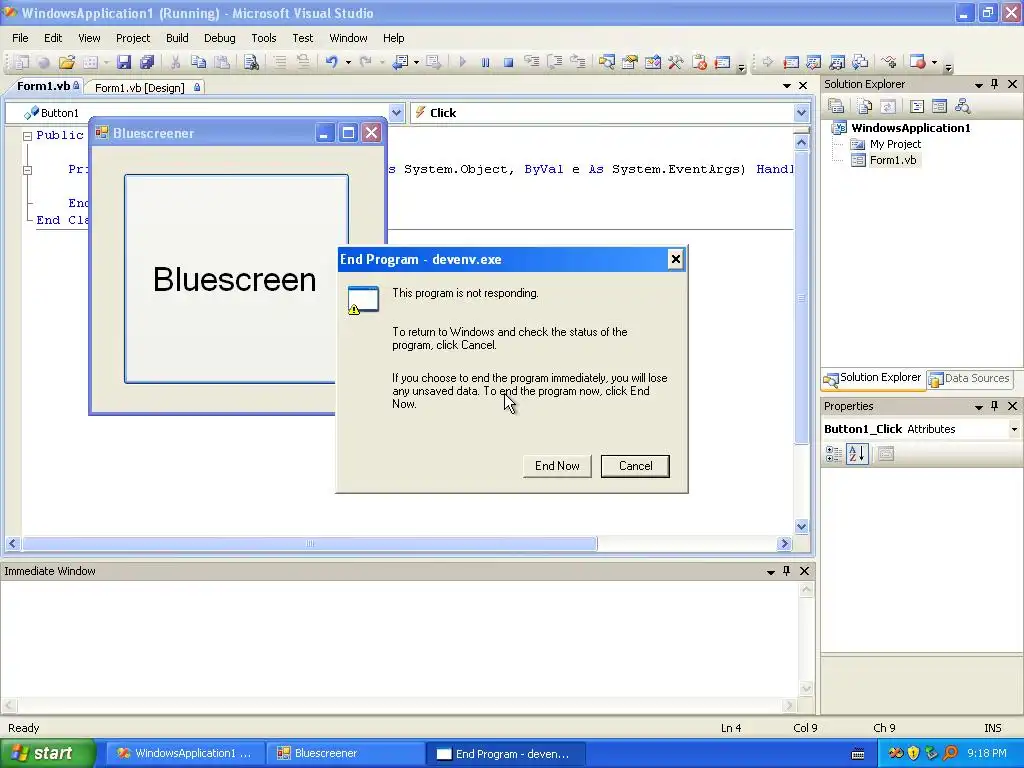Click the Stop Debugging square icon
This screenshot has width=1024, height=768.
tap(508, 62)
